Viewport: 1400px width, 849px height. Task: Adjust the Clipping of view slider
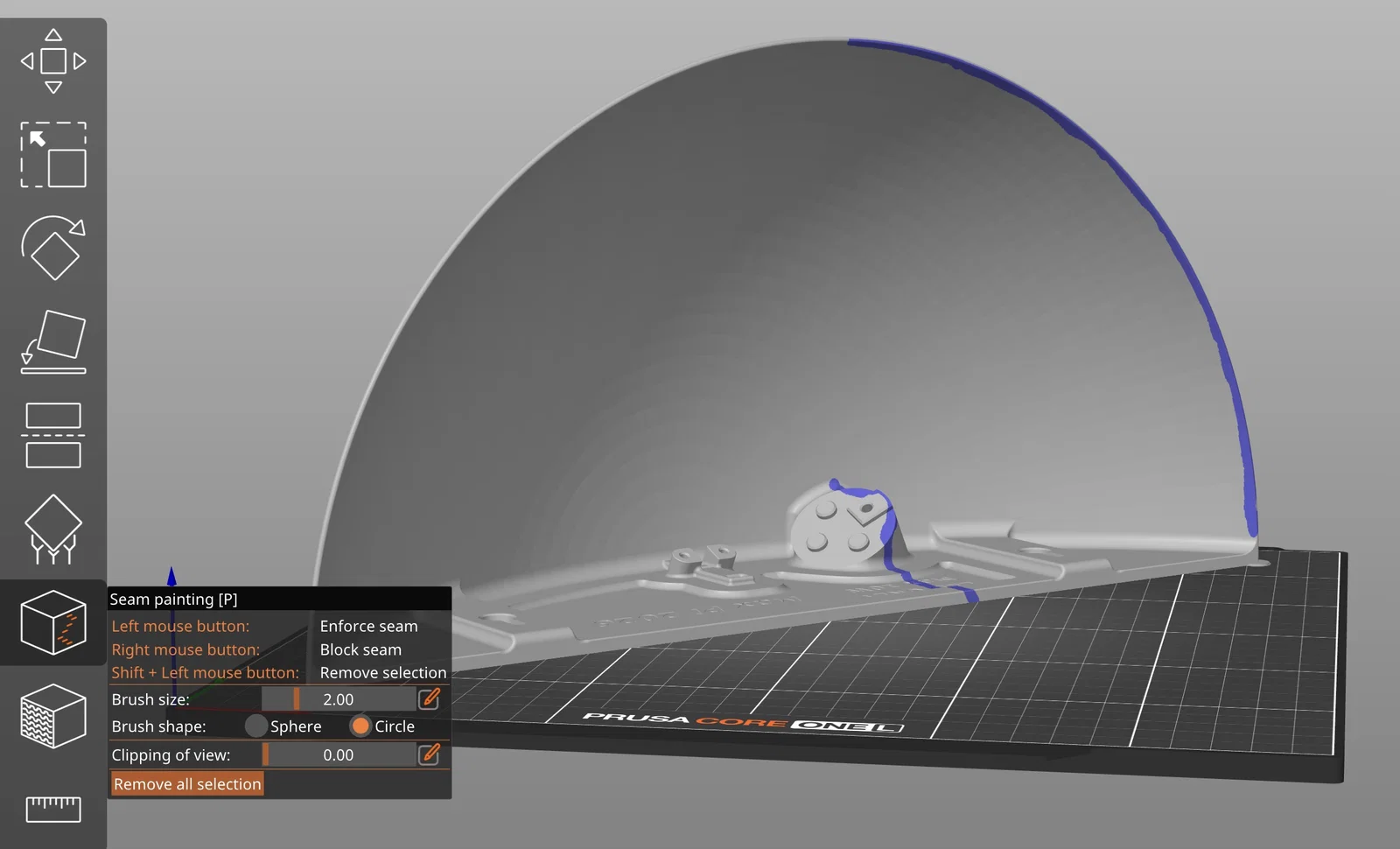(339, 754)
